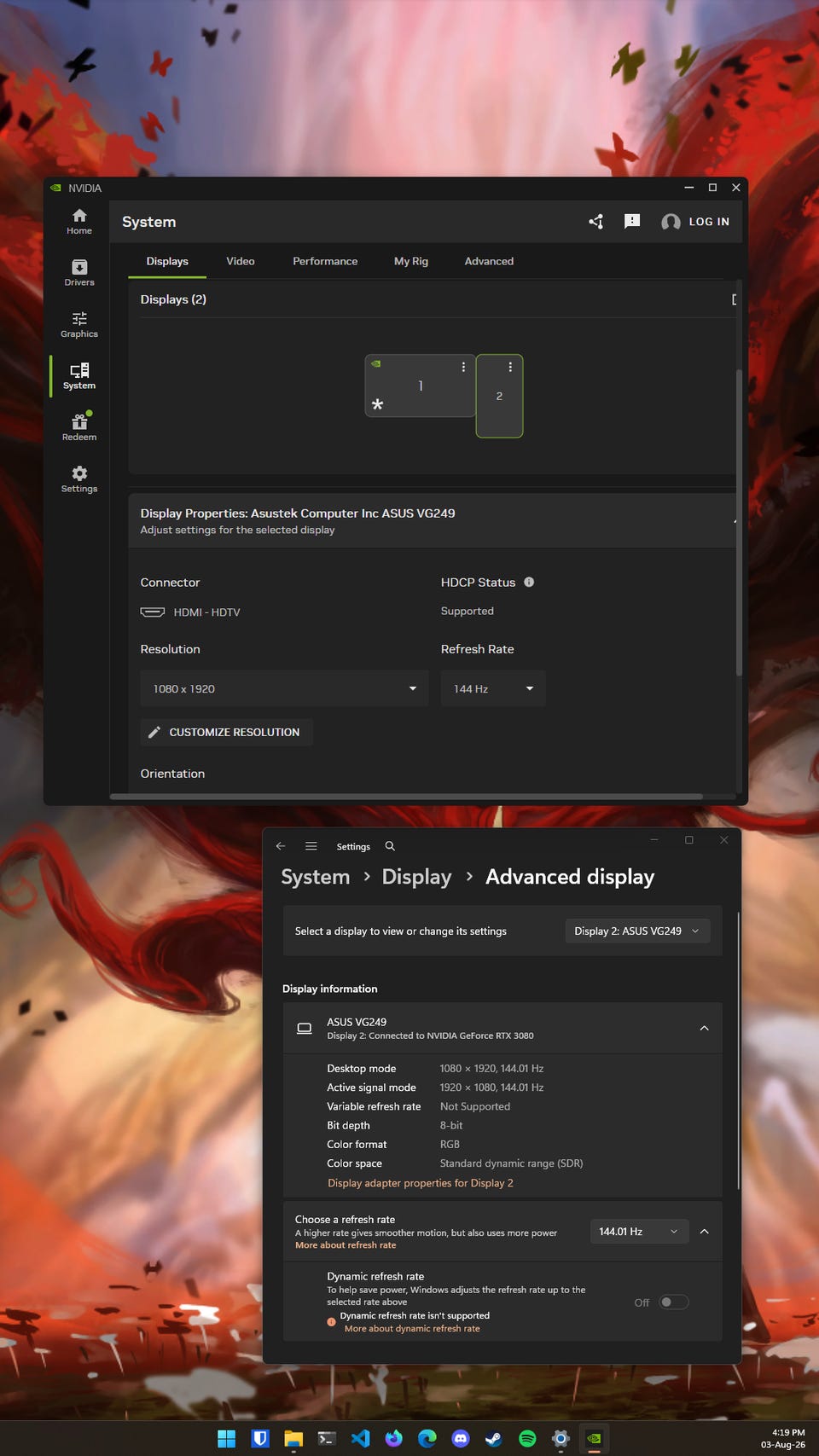
Task: Open the Windows Start menu
Action: pyautogui.click(x=226, y=1439)
